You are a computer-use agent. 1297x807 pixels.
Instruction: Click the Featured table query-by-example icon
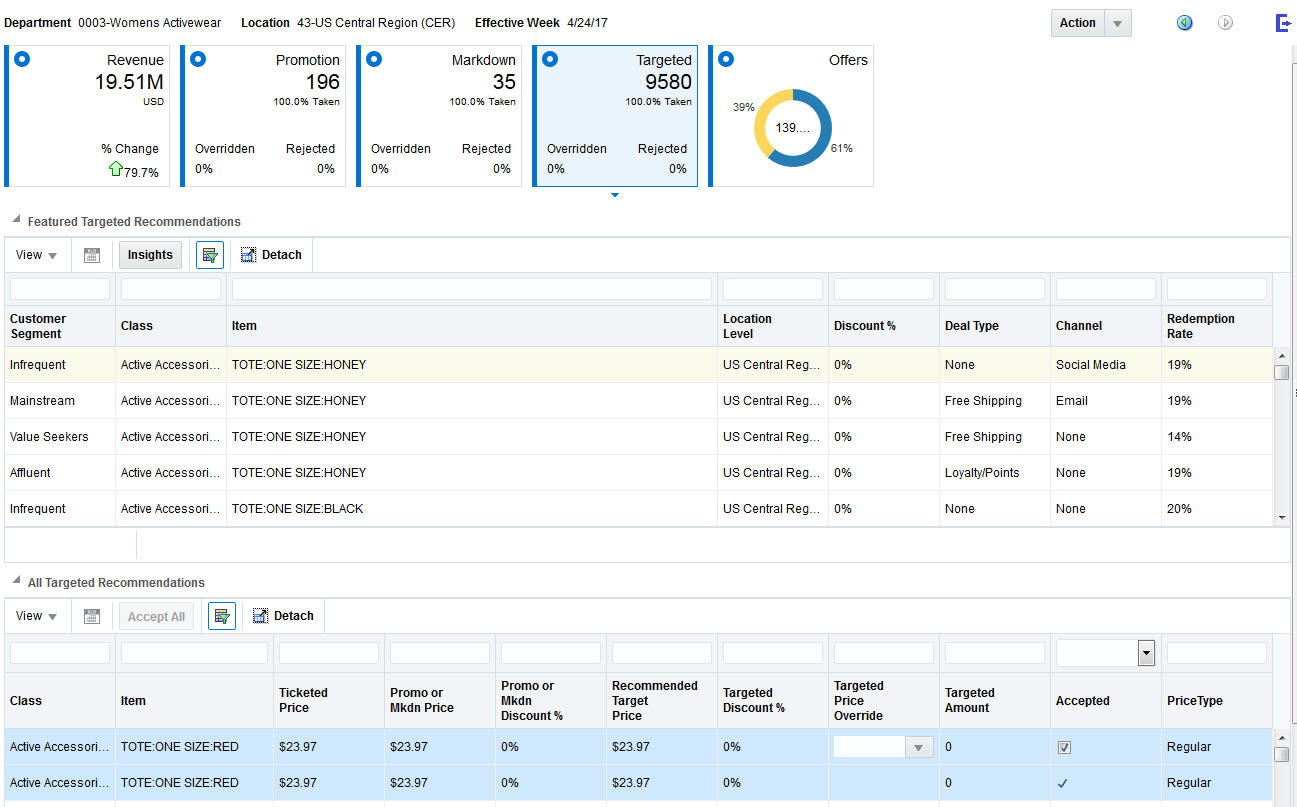click(210, 255)
